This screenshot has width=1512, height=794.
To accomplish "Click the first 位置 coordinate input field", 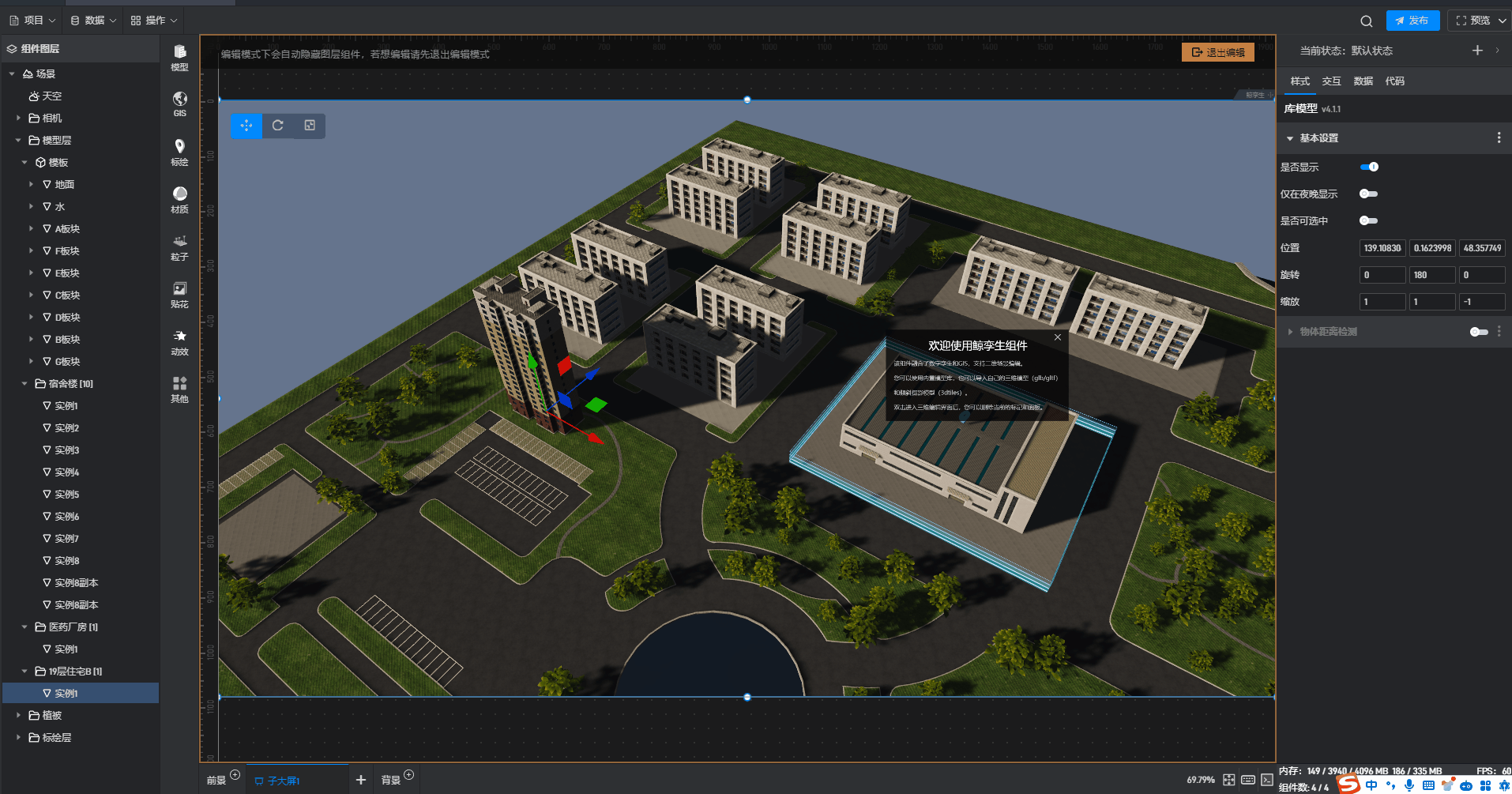I will coord(1382,248).
